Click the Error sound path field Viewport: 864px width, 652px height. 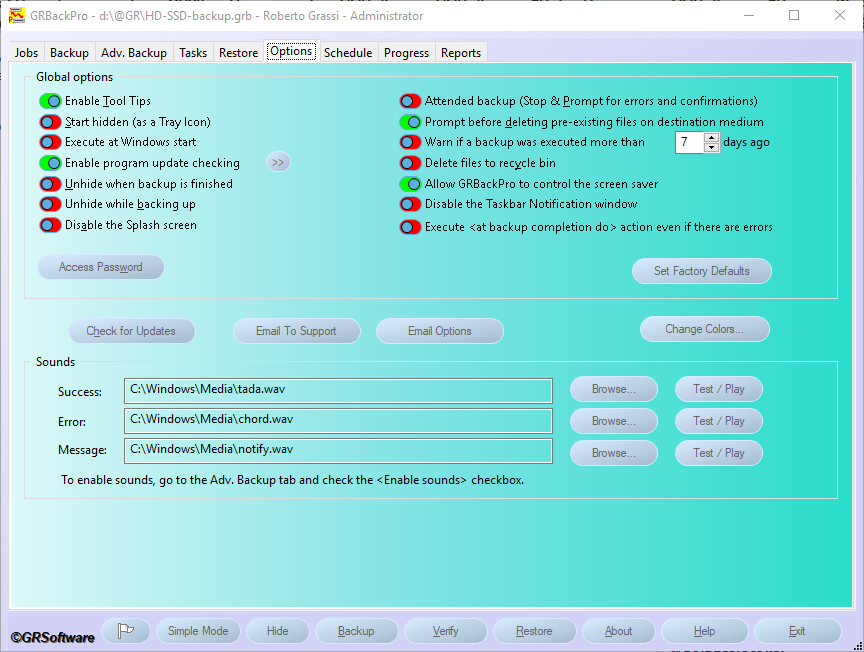click(x=338, y=421)
